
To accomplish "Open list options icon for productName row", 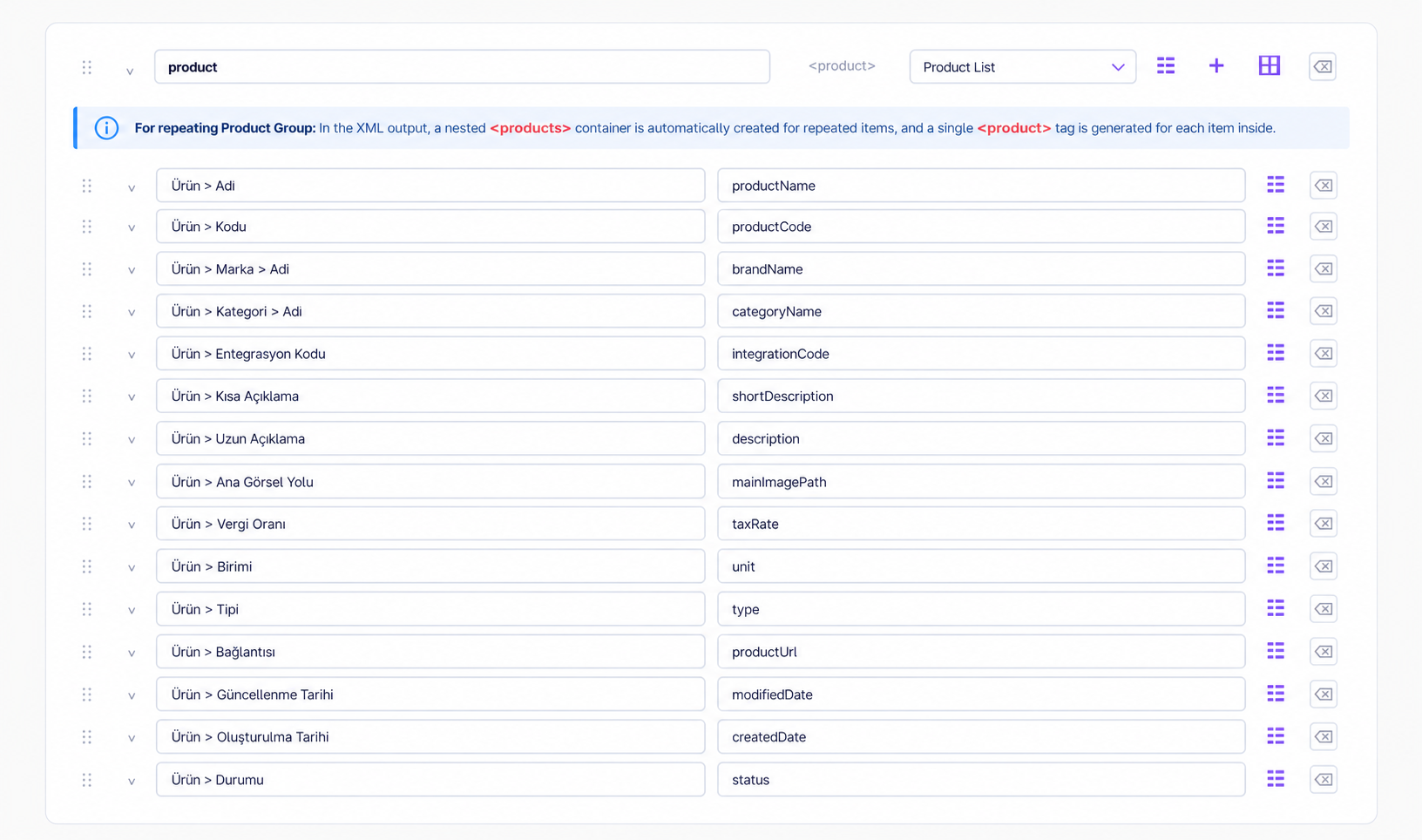I will (x=1276, y=185).
